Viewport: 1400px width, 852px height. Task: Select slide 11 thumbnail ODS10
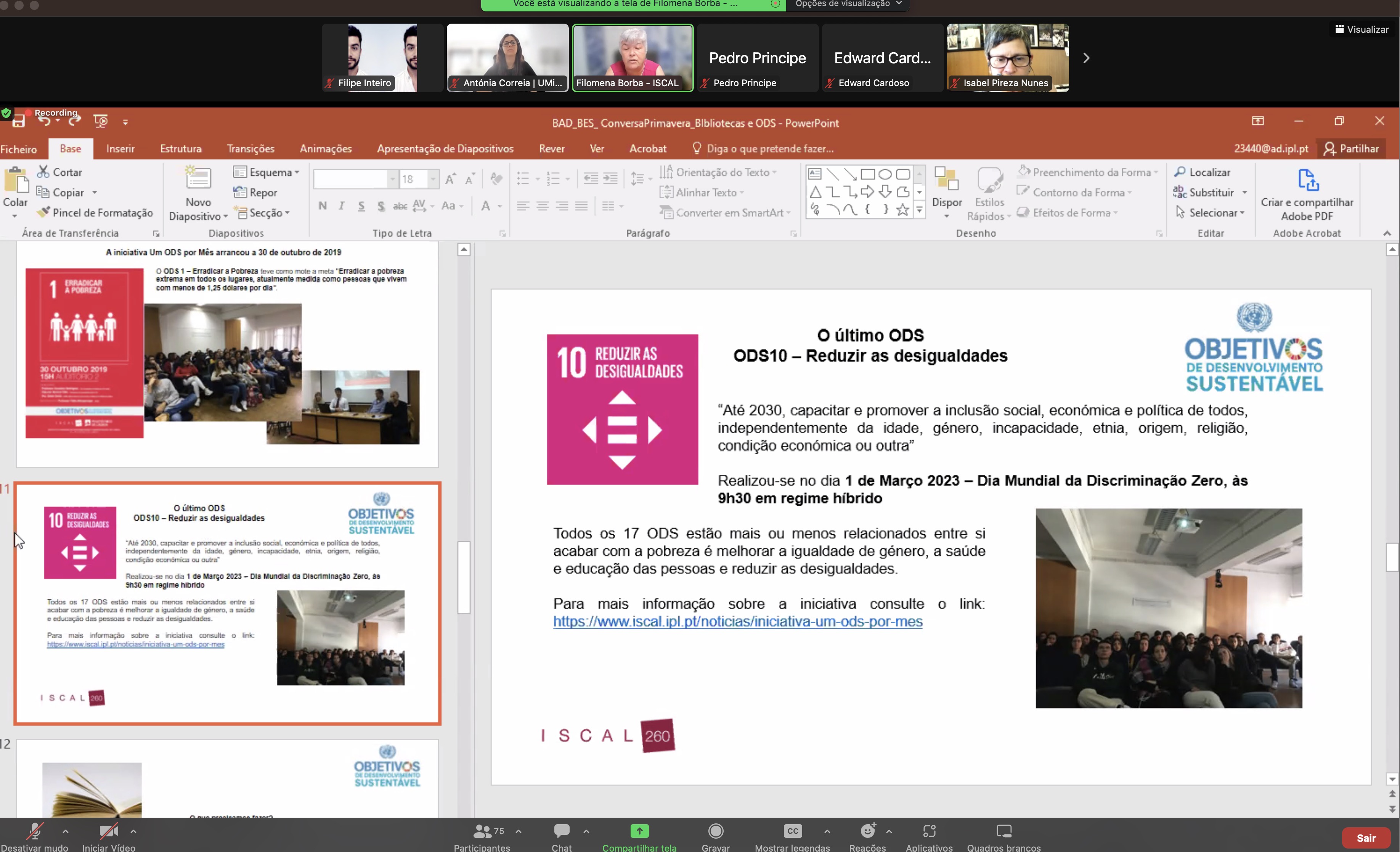point(227,603)
